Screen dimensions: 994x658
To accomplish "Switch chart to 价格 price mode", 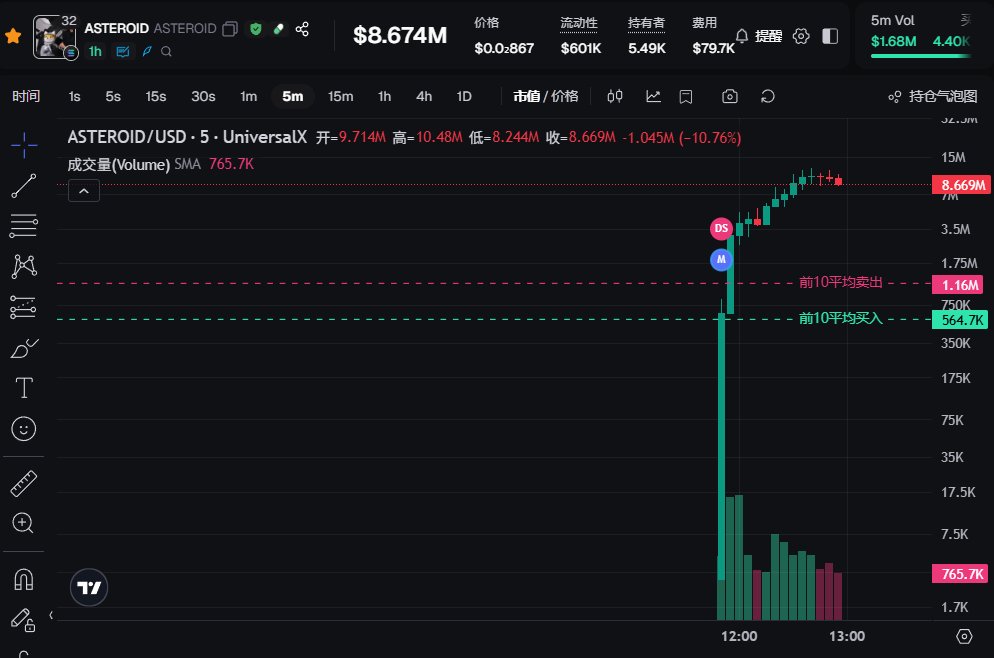I will click(x=564, y=96).
